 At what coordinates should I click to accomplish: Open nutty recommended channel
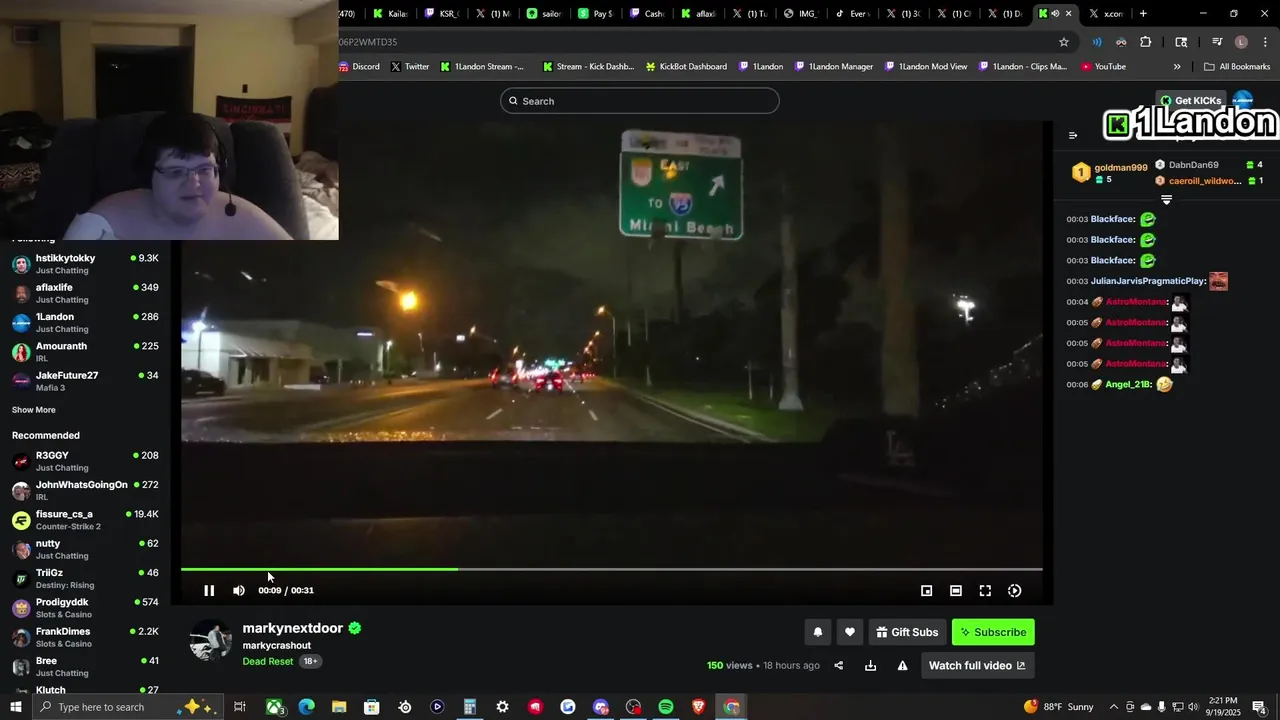(x=85, y=549)
